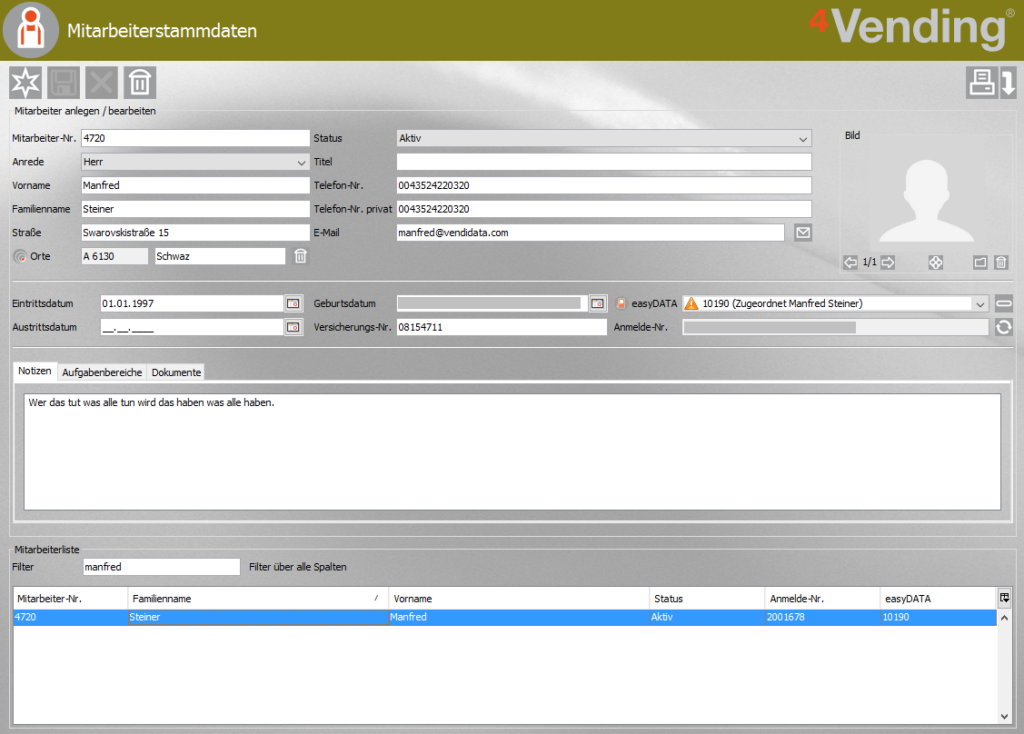Click the Telefon-Nr. field
Viewport: 1024px width, 734px height.
coord(604,185)
